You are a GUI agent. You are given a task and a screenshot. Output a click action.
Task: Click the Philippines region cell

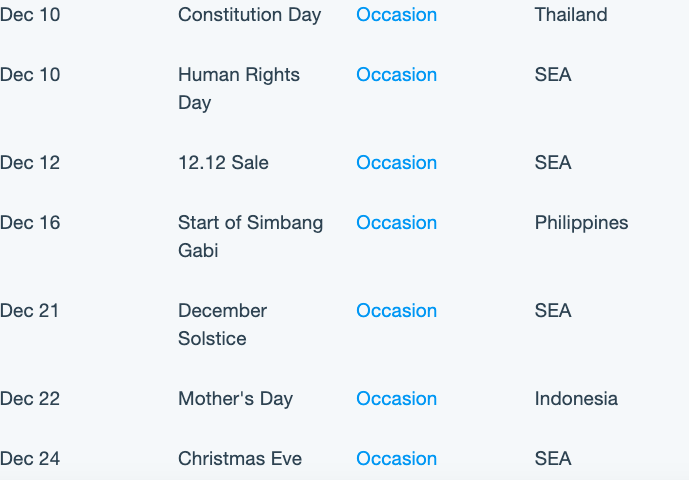click(x=581, y=223)
